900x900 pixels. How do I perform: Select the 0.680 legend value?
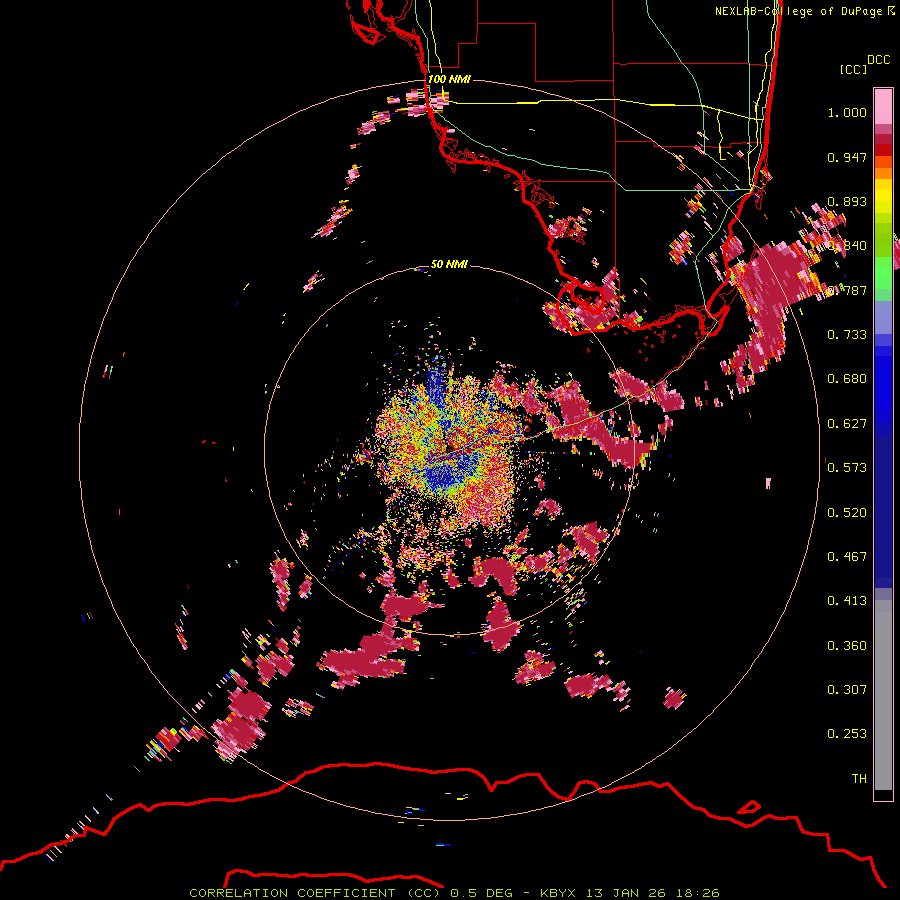[847, 379]
